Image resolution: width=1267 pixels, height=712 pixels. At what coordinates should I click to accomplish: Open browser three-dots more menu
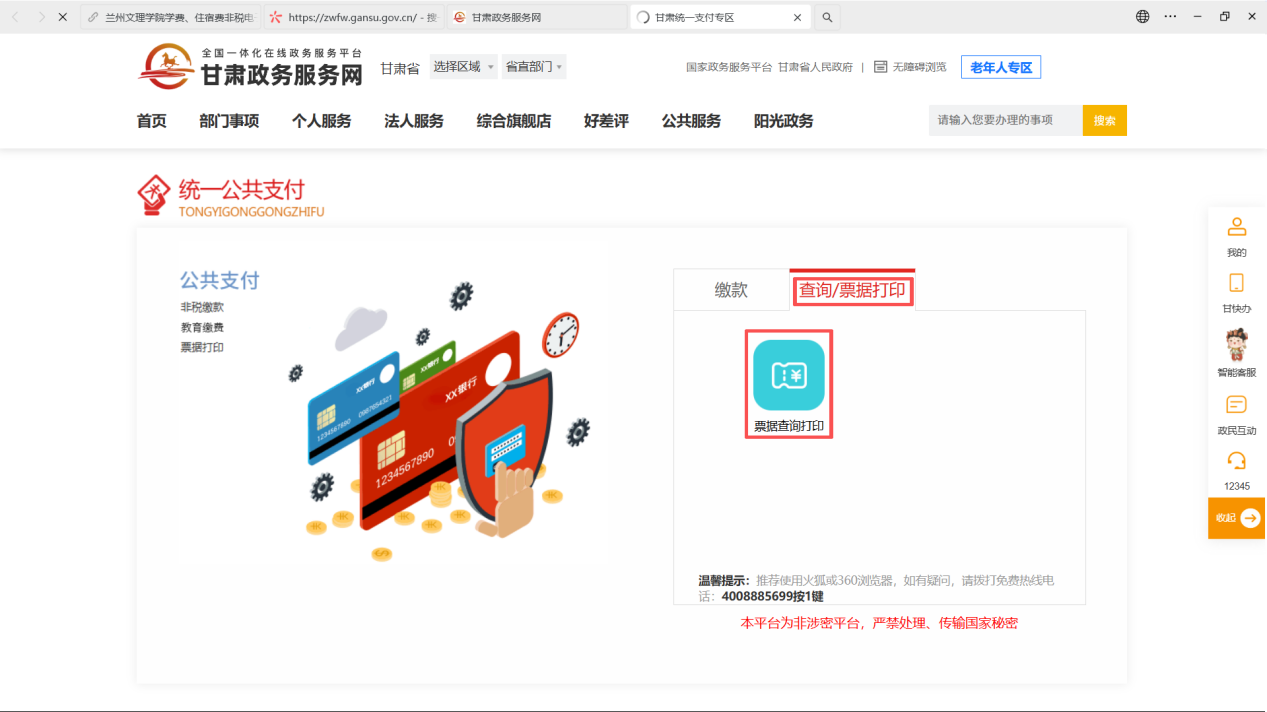(1170, 17)
